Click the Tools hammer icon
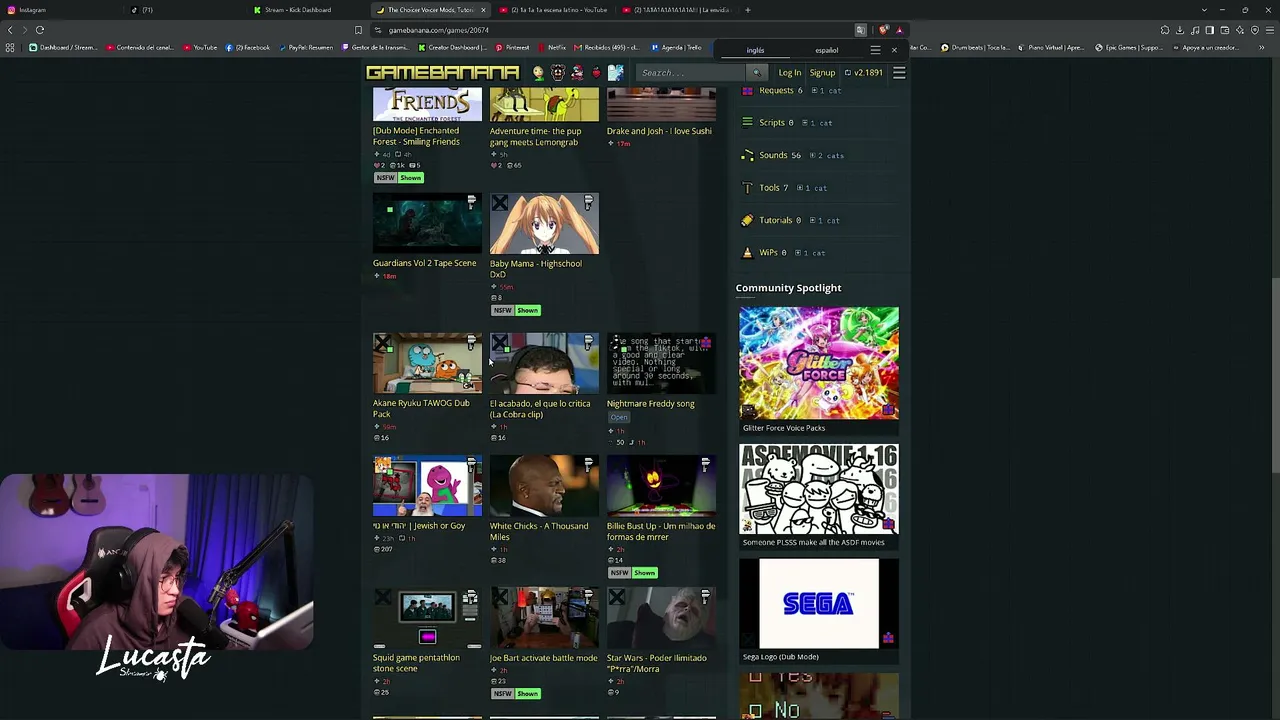This screenshot has width=1280, height=720. (x=747, y=188)
